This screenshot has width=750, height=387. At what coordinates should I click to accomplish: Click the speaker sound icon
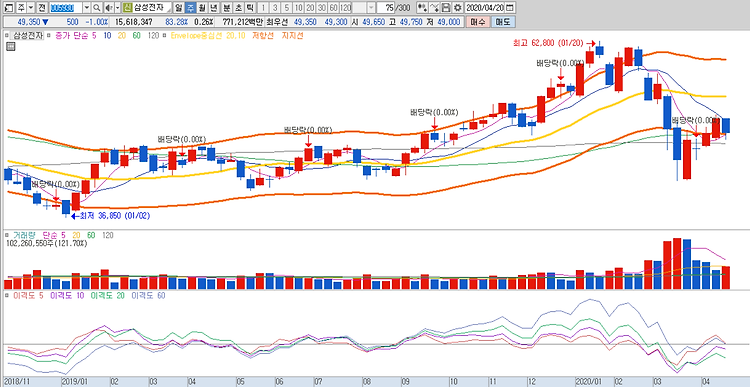pos(109,8)
